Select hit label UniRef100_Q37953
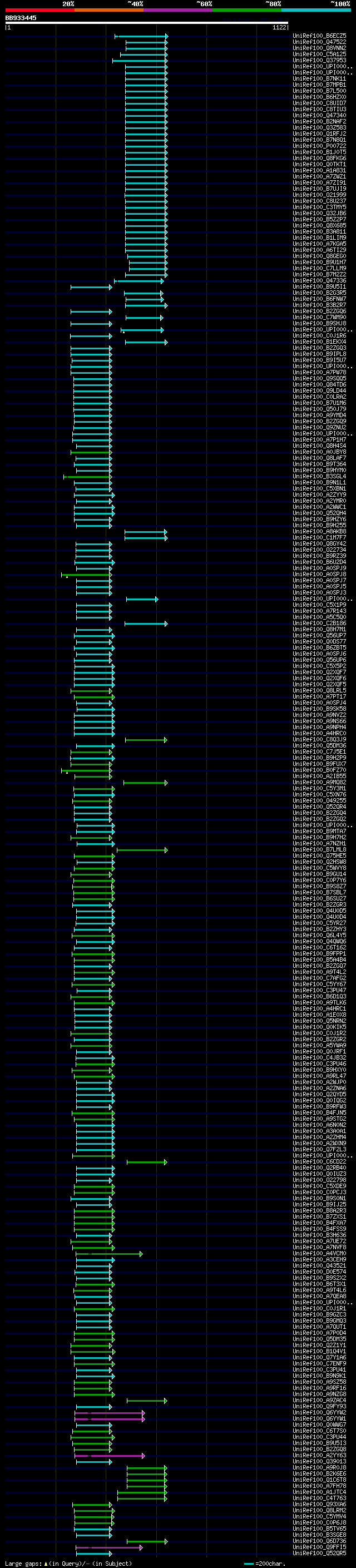356x1568 pixels. point(319,60)
